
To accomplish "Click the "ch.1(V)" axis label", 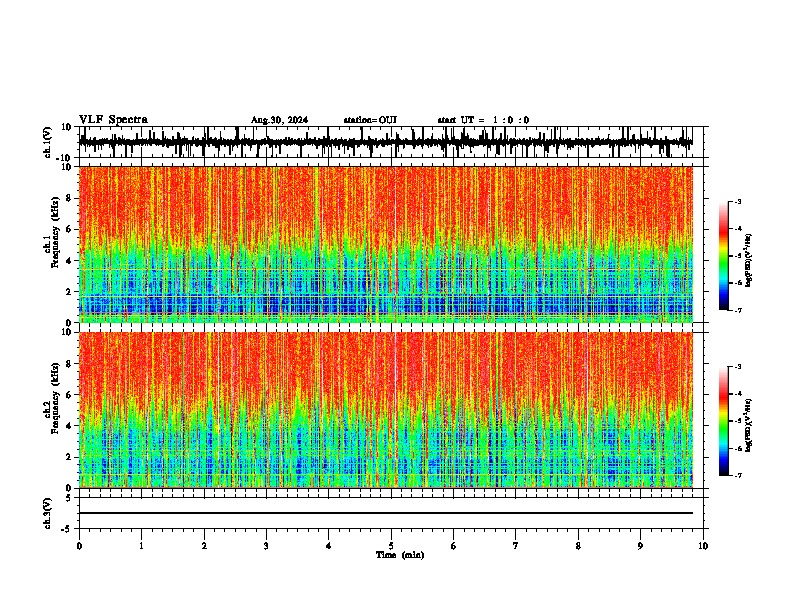I will 48,142.
